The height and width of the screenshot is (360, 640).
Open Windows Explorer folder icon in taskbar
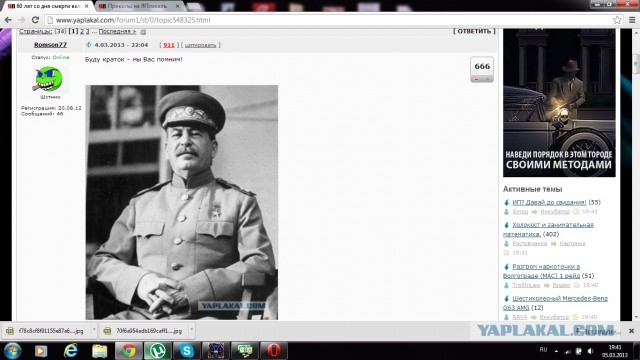[x=99, y=351]
